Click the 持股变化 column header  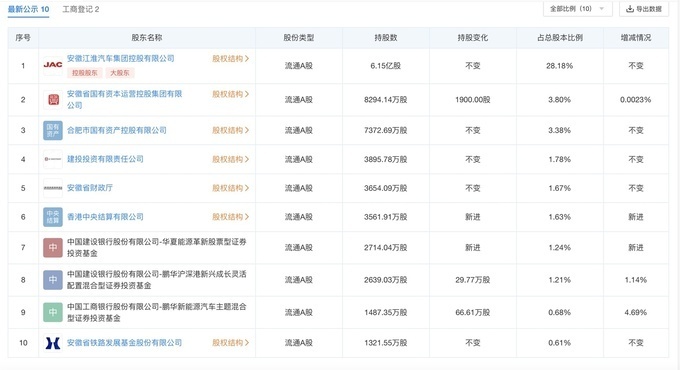tap(473, 38)
